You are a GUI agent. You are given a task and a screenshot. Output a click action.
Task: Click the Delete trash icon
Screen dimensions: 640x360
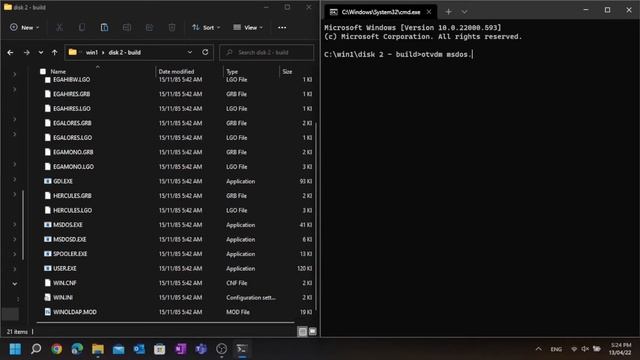click(x=172, y=27)
